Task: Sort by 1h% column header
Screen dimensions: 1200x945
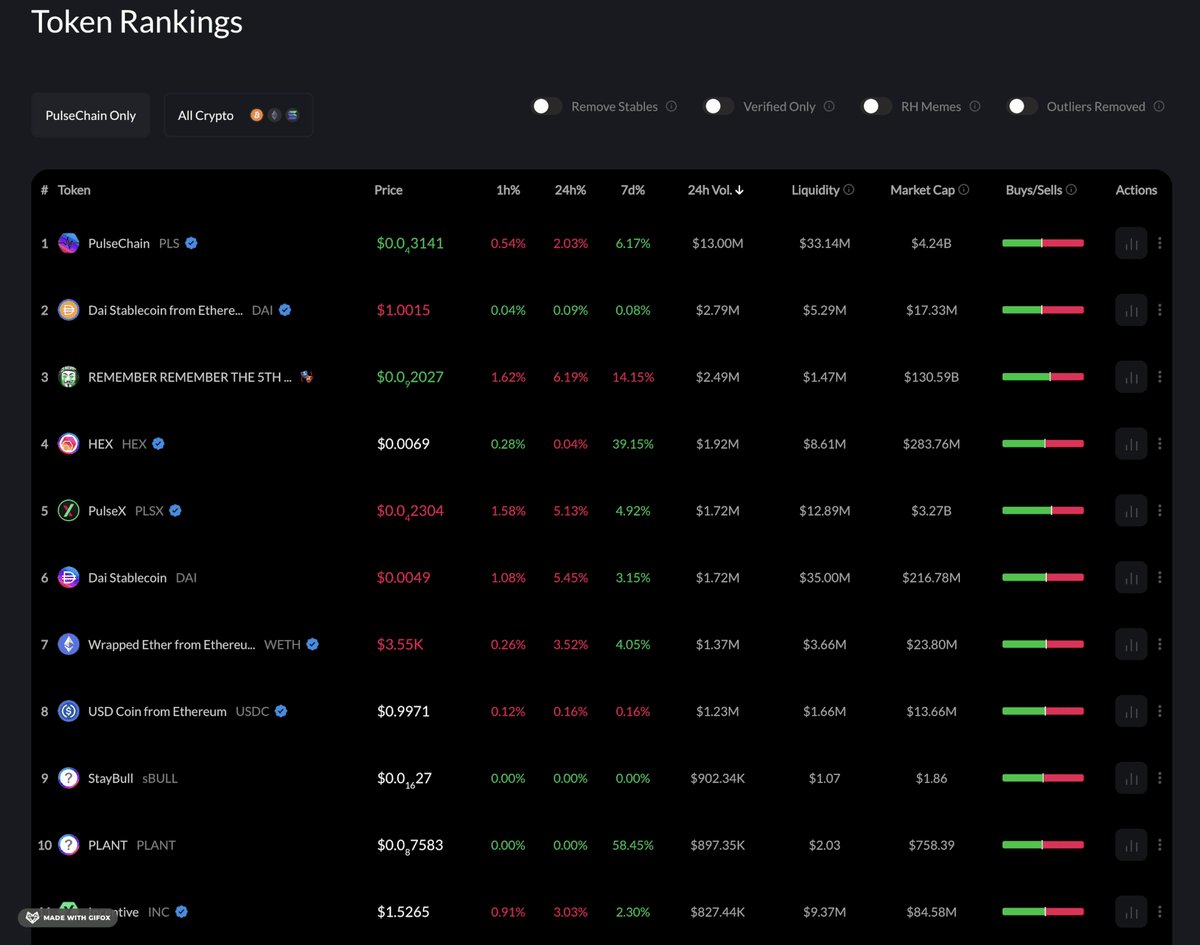Action: (508, 190)
